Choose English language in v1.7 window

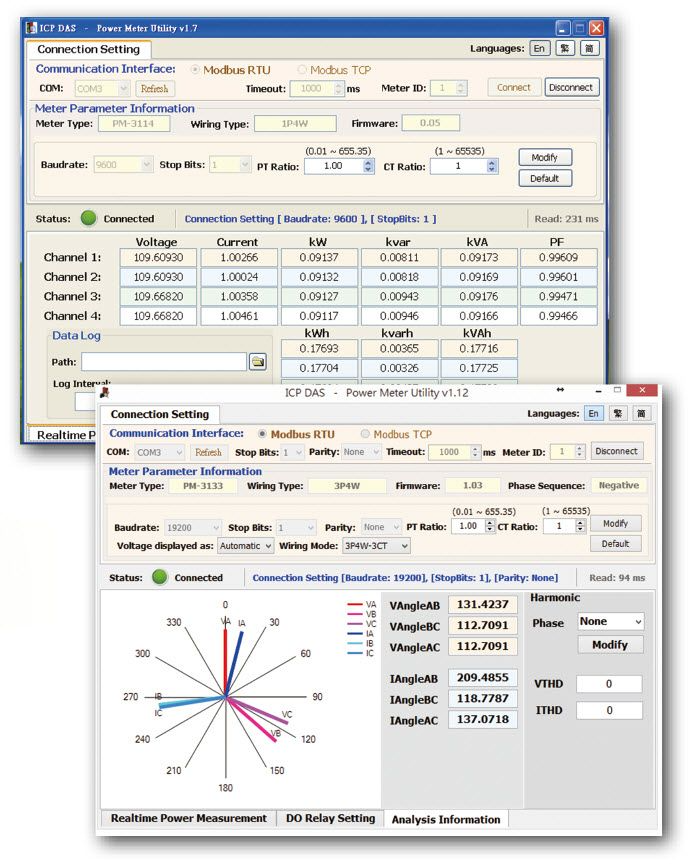click(540, 49)
